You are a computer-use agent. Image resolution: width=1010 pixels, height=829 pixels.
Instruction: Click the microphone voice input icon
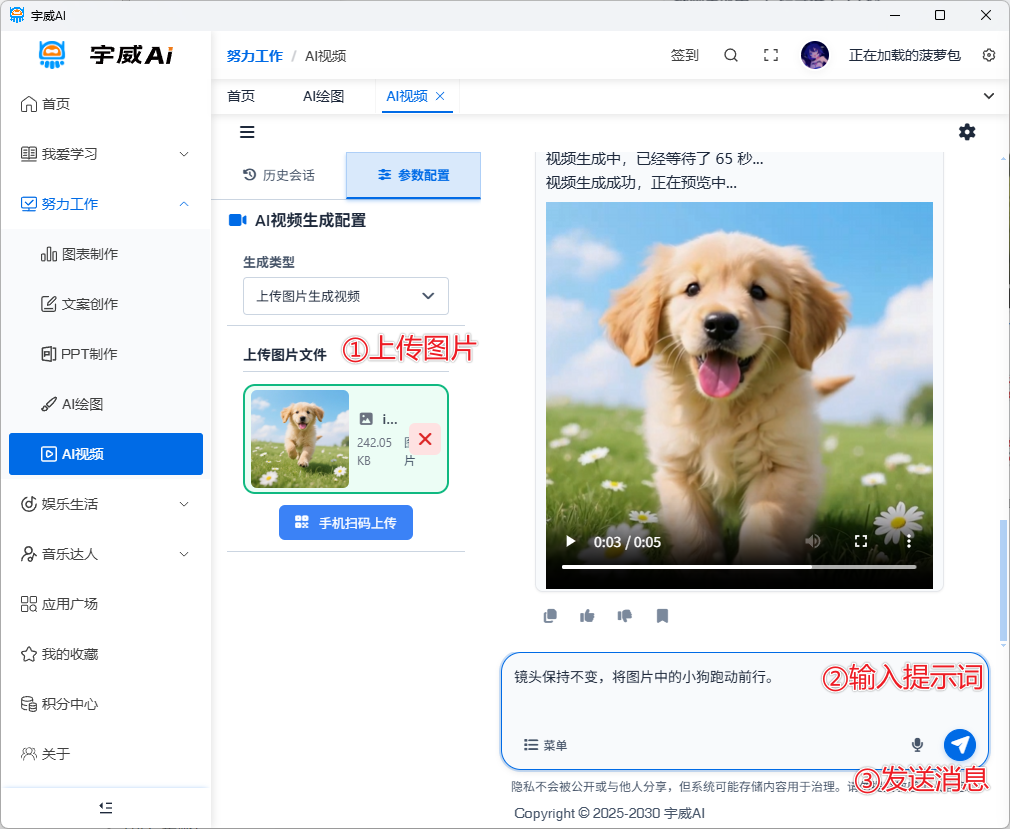917,745
